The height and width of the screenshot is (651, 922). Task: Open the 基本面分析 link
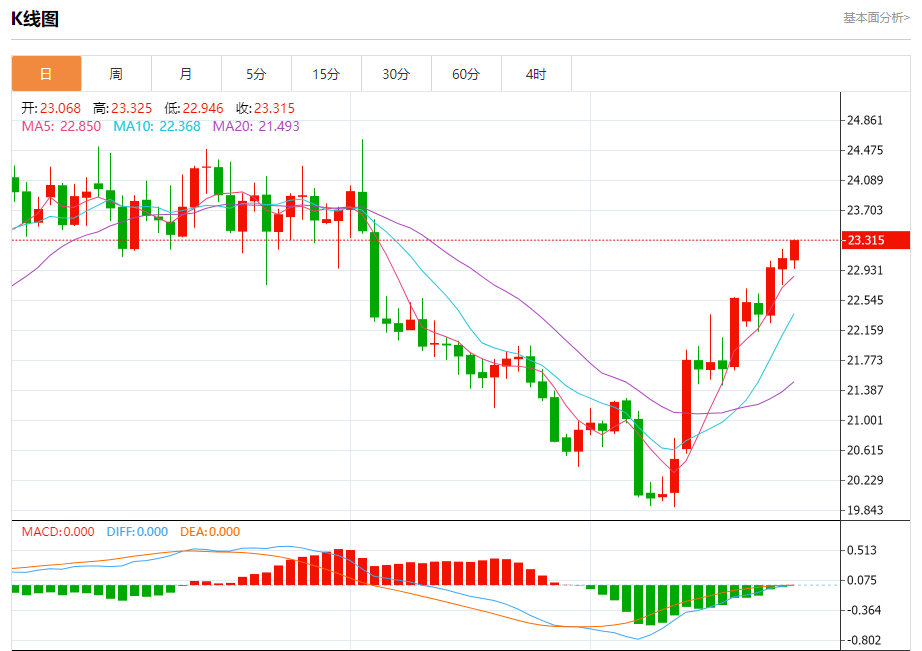pos(876,18)
